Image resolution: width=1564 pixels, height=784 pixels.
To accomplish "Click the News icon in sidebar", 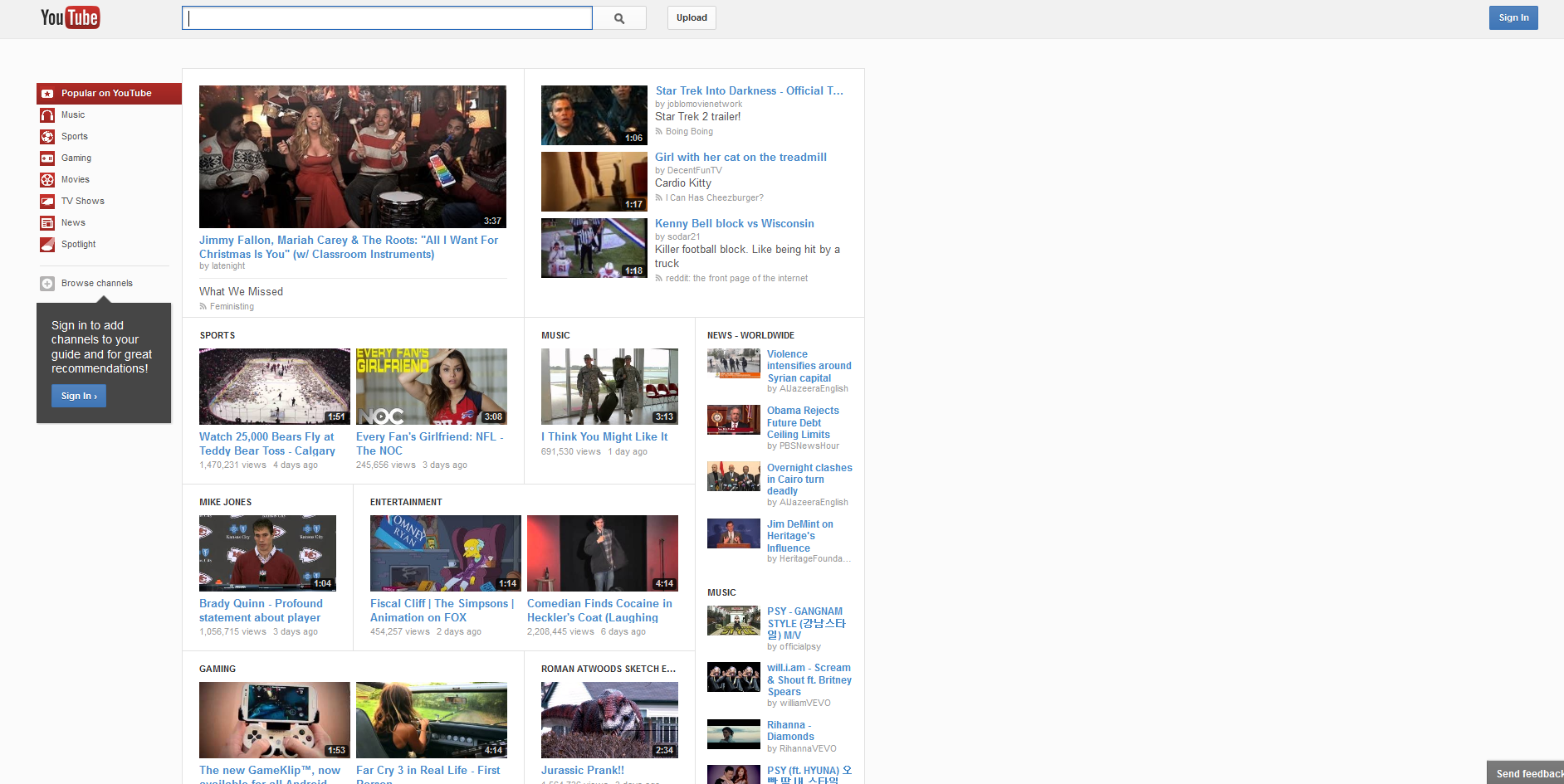I will click(47, 223).
